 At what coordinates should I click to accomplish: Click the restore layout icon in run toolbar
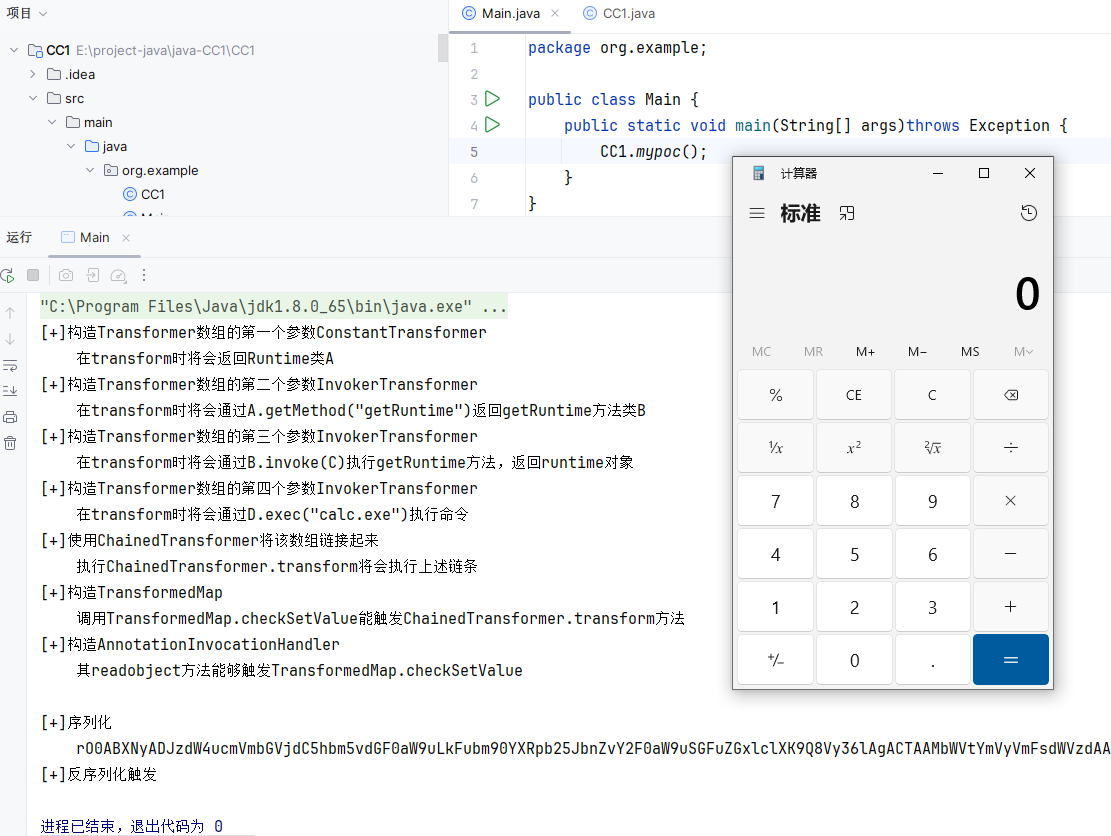[x=93, y=275]
